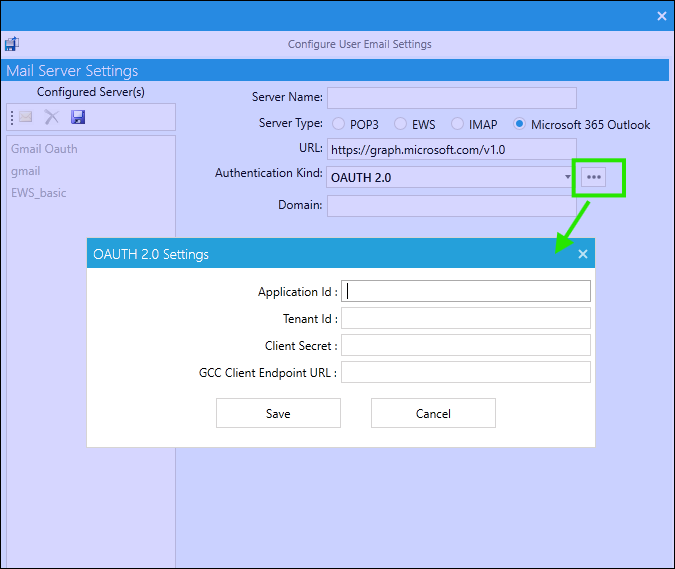The width and height of the screenshot is (675, 569).
Task: Click the Tenant Id field
Action: point(466,318)
